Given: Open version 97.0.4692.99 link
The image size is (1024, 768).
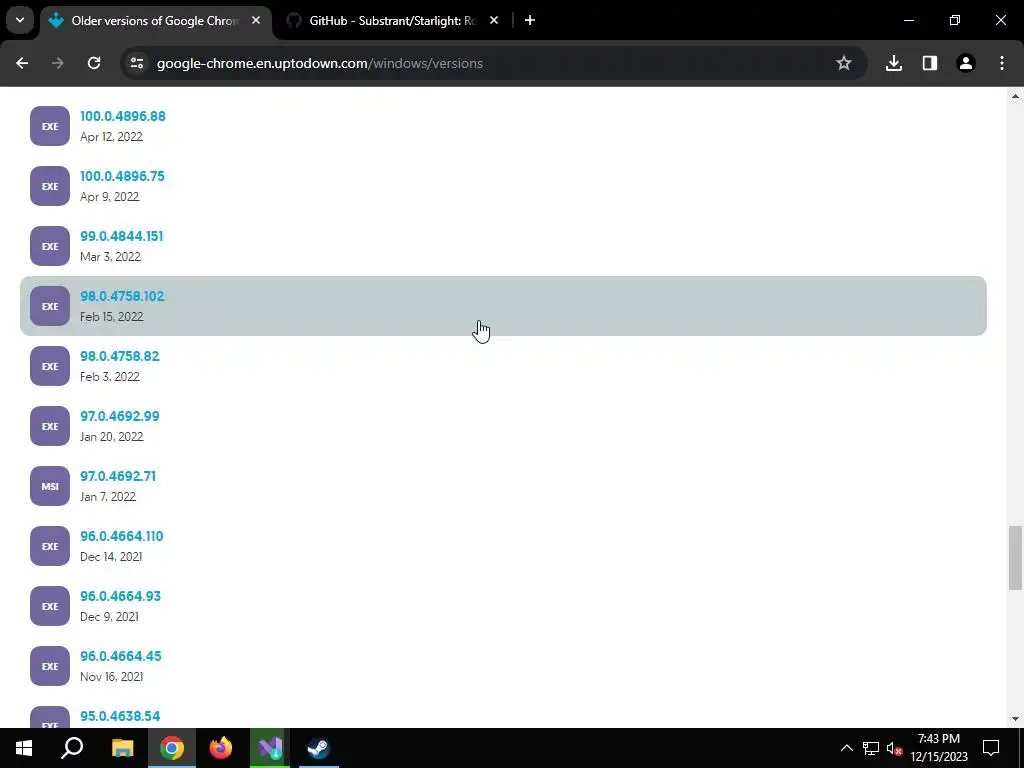Looking at the screenshot, I should point(120,417).
